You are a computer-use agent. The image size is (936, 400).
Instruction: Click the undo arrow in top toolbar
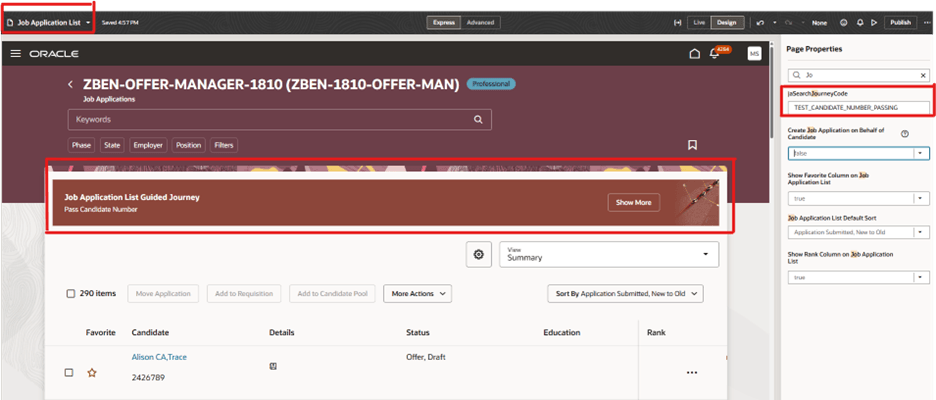760,23
